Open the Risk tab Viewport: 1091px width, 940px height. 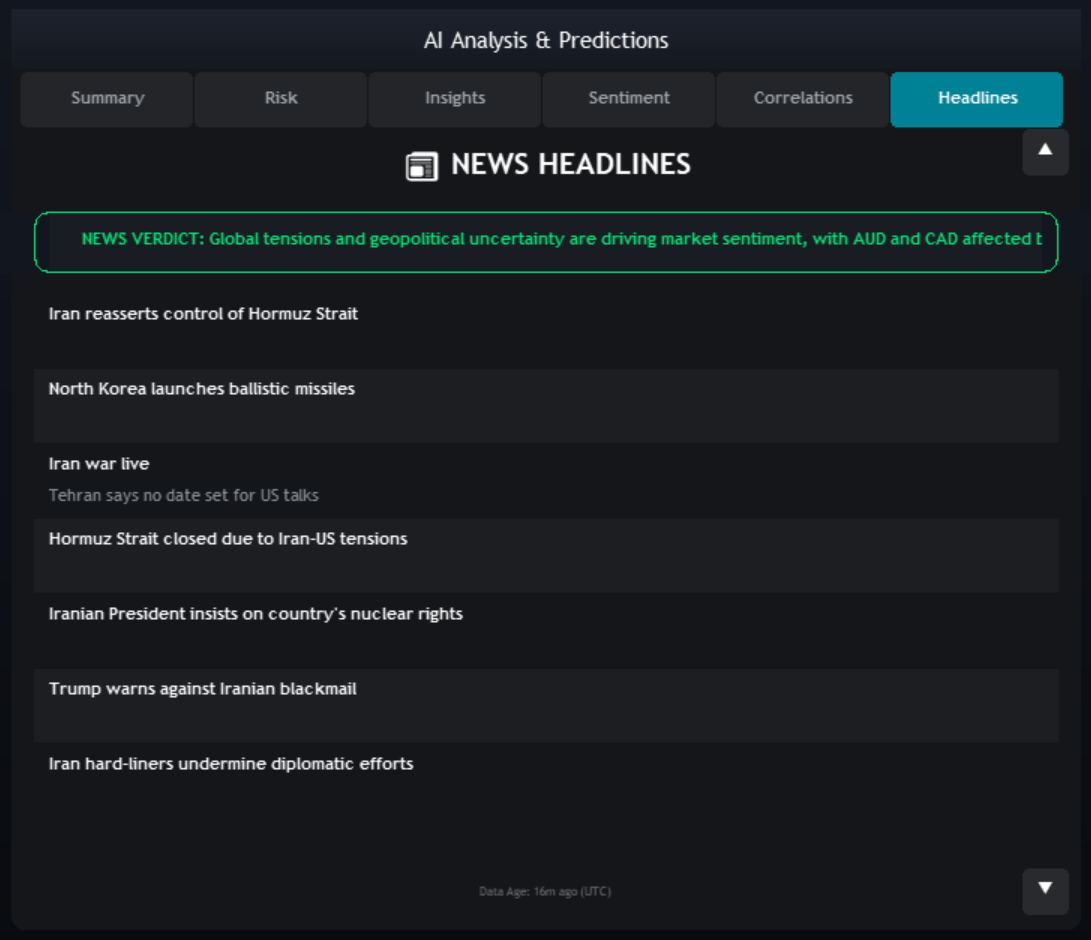point(280,99)
